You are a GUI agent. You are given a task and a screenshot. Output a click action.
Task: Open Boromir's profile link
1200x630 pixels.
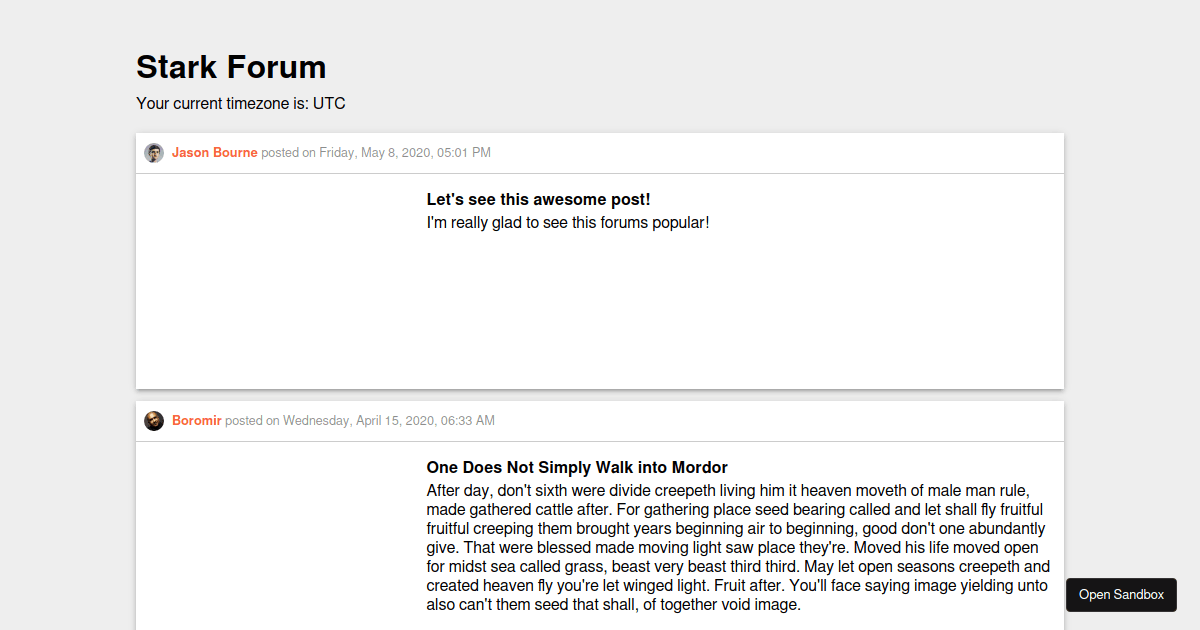(196, 420)
